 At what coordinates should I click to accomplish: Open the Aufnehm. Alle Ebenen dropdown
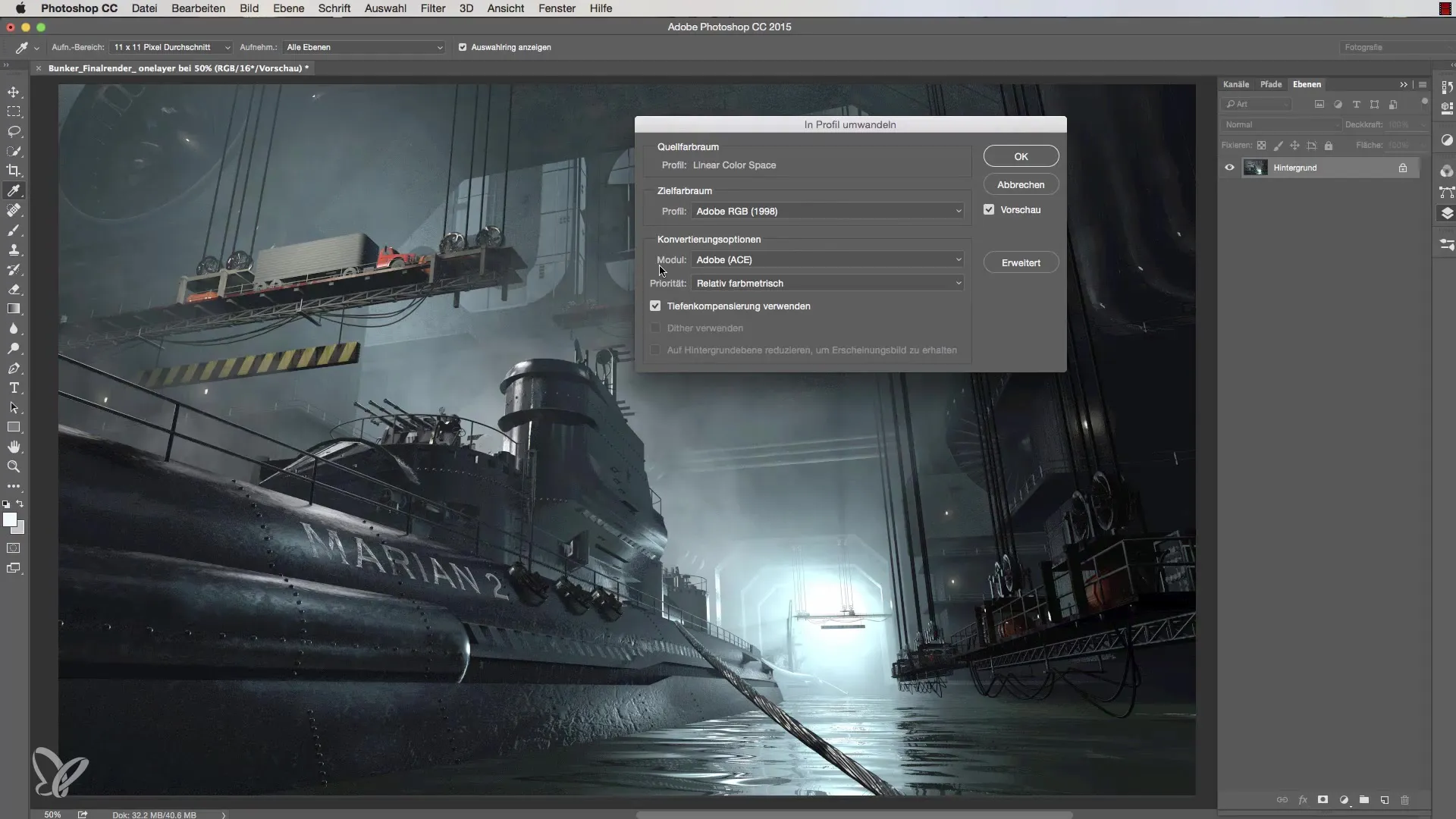click(x=363, y=47)
